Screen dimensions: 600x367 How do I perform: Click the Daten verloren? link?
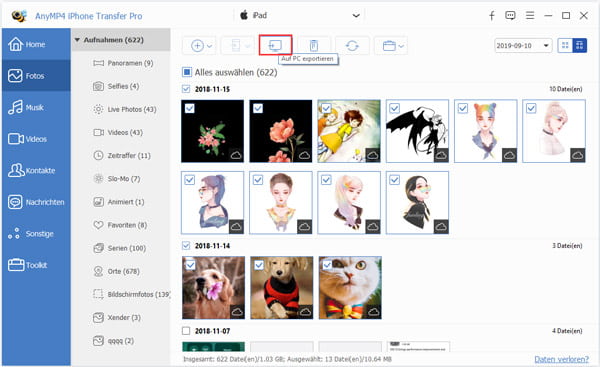(561, 359)
